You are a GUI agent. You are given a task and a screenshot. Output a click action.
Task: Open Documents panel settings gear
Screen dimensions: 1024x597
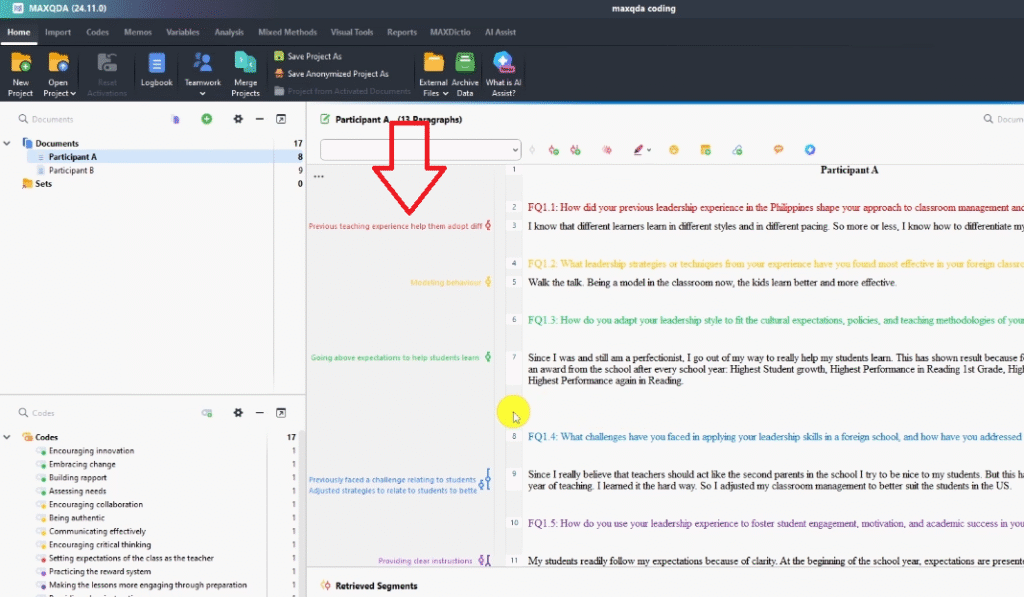coord(238,119)
